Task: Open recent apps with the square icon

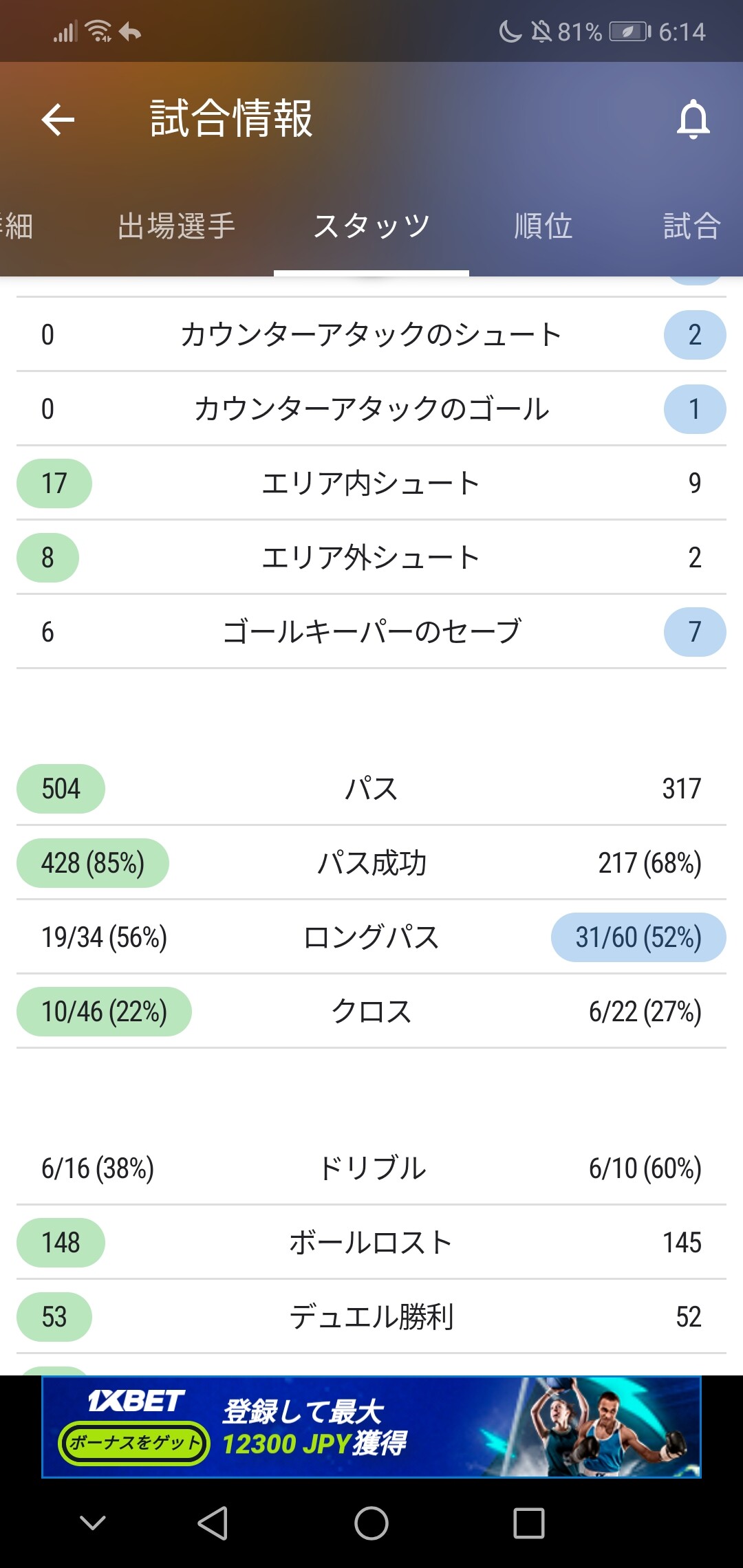Action: [x=528, y=1523]
